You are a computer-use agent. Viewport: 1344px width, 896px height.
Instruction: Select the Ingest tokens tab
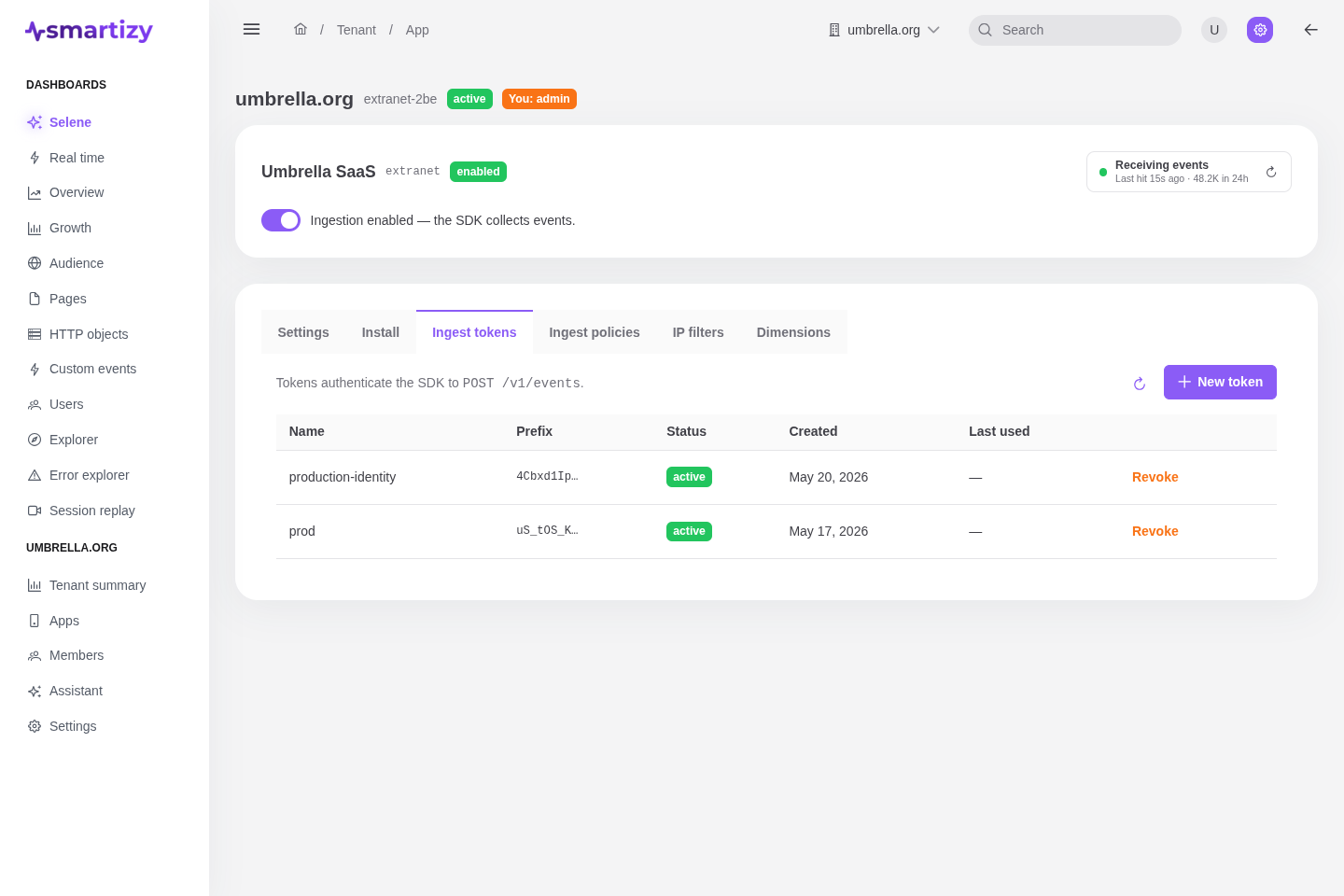(x=474, y=332)
